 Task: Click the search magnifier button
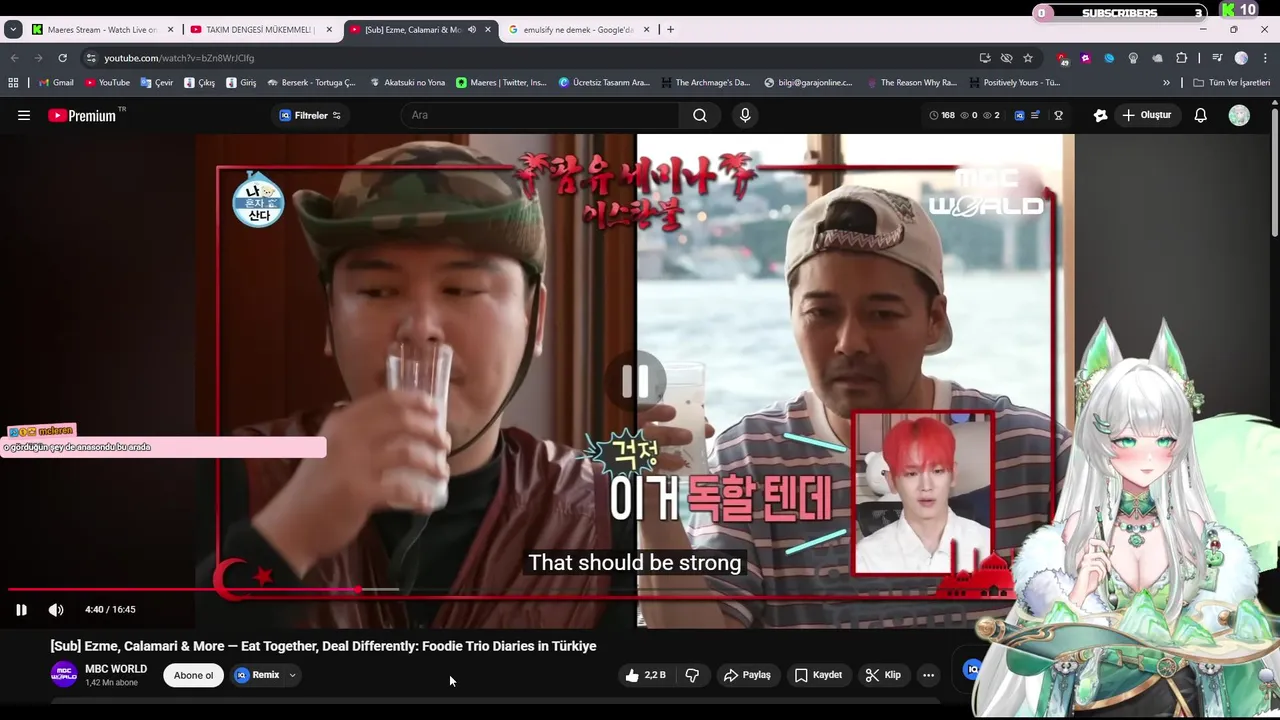(x=700, y=115)
